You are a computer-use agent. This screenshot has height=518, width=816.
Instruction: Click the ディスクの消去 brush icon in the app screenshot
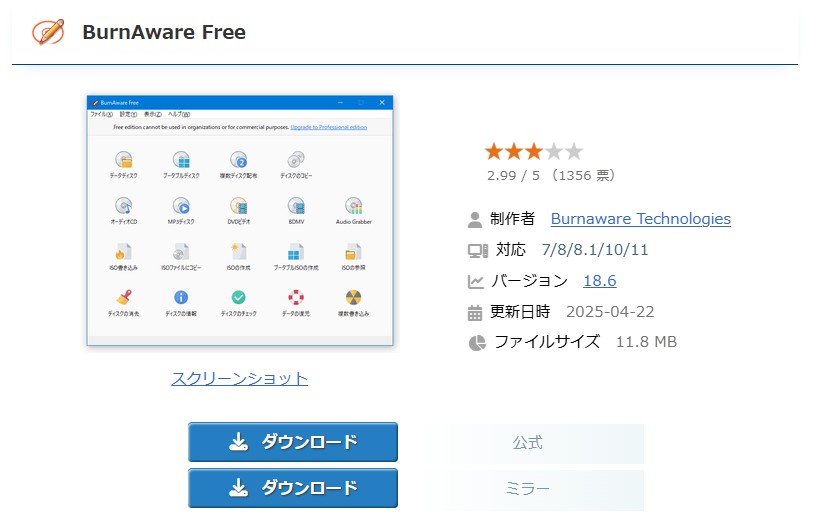pos(124,297)
